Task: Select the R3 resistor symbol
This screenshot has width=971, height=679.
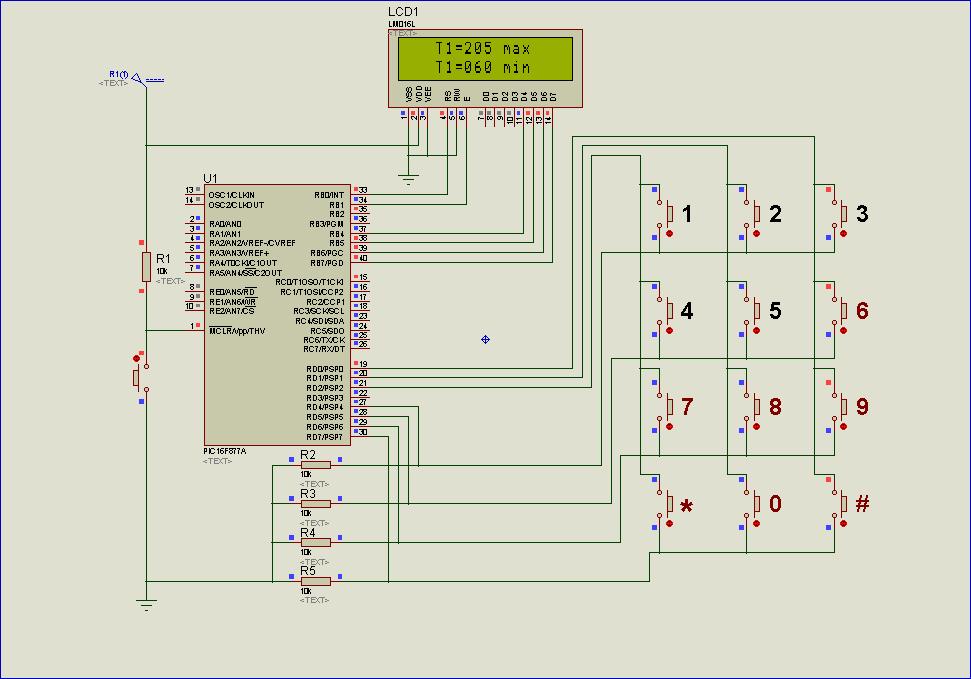Action: 316,504
